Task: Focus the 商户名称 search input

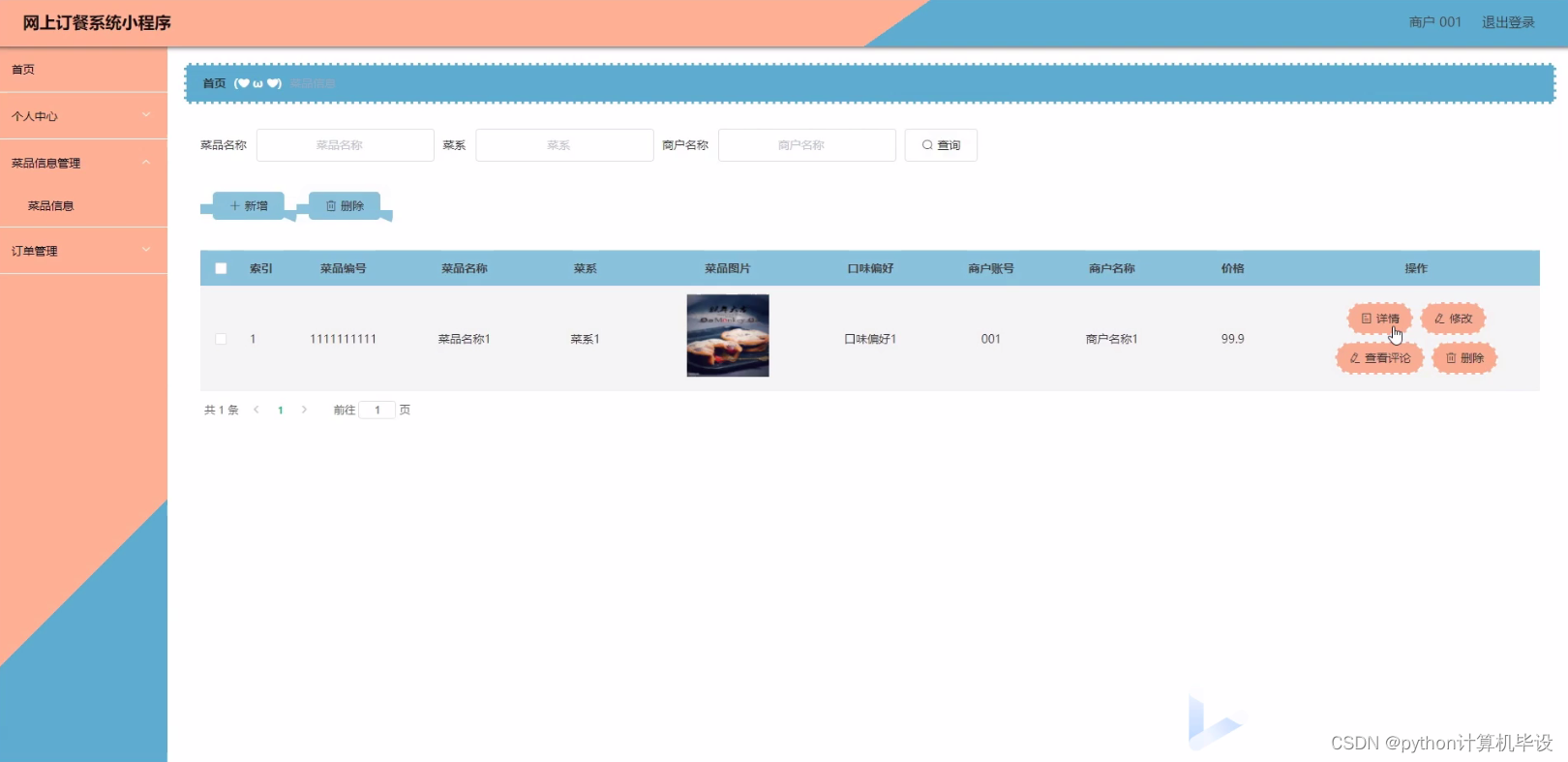Action: pos(806,145)
